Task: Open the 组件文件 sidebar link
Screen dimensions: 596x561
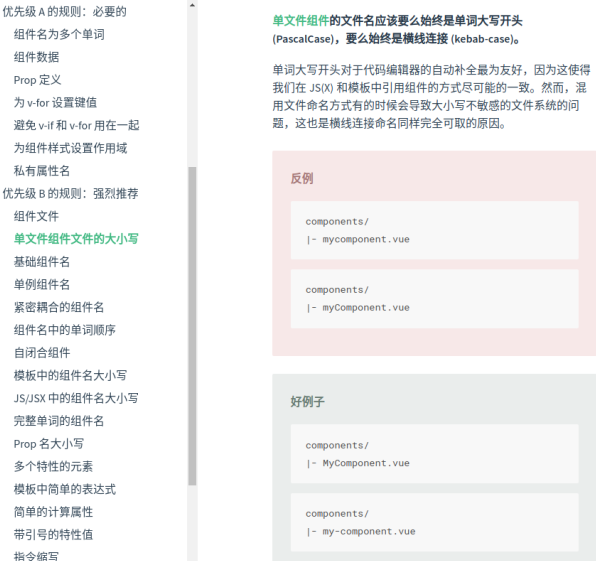Action: (36, 216)
